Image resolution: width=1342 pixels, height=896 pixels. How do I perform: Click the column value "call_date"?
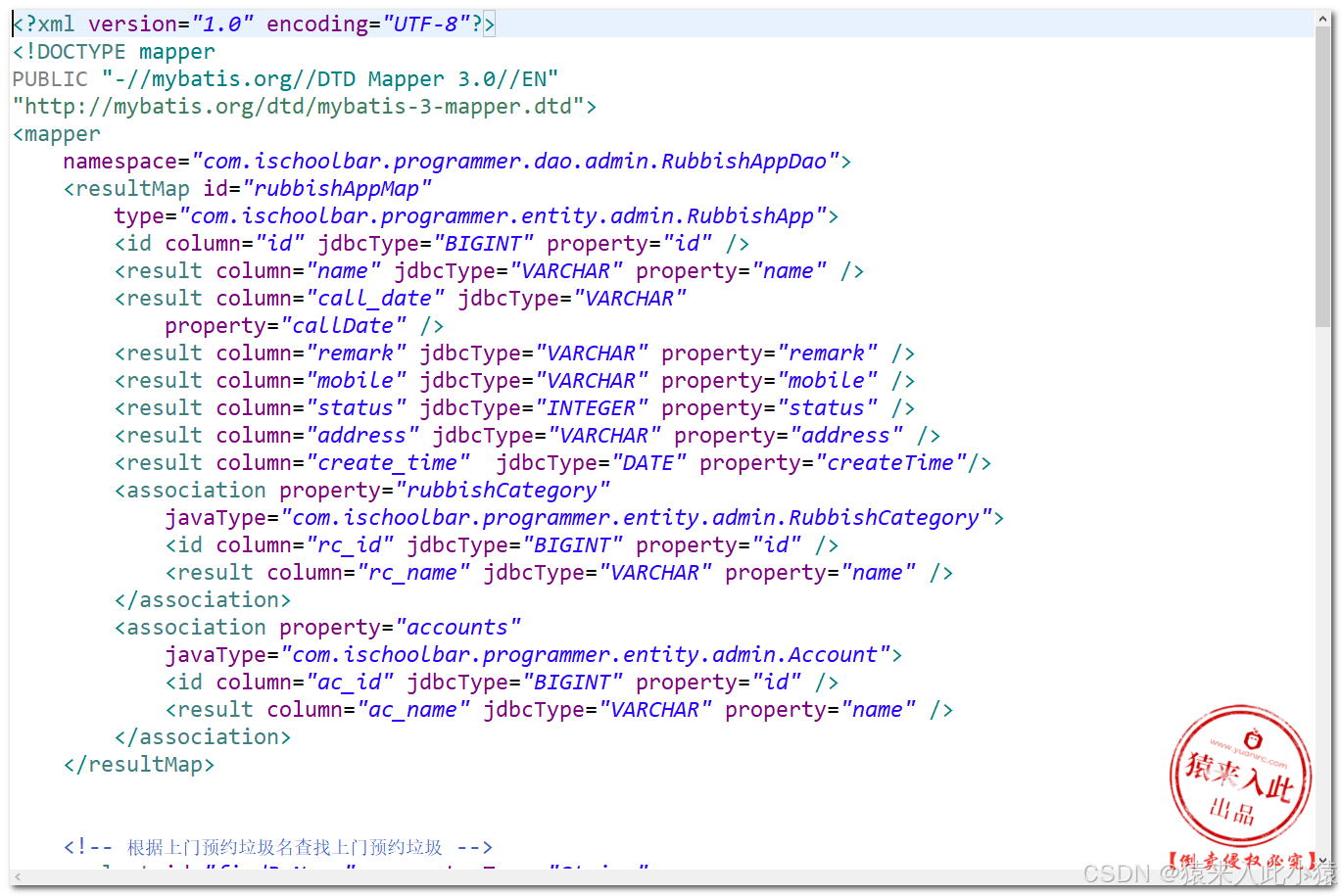375,298
